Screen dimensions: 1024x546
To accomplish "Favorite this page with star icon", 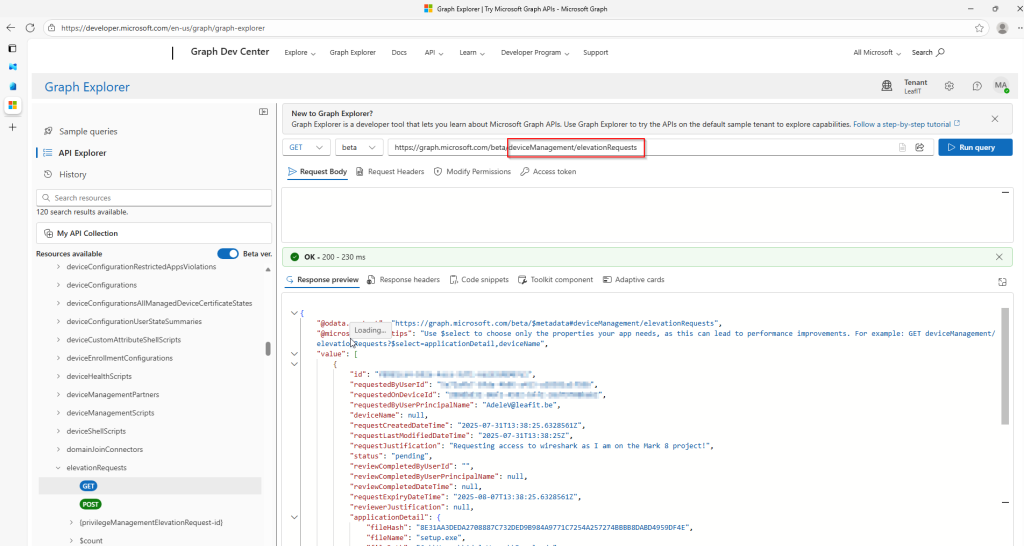I will pos(979,28).
